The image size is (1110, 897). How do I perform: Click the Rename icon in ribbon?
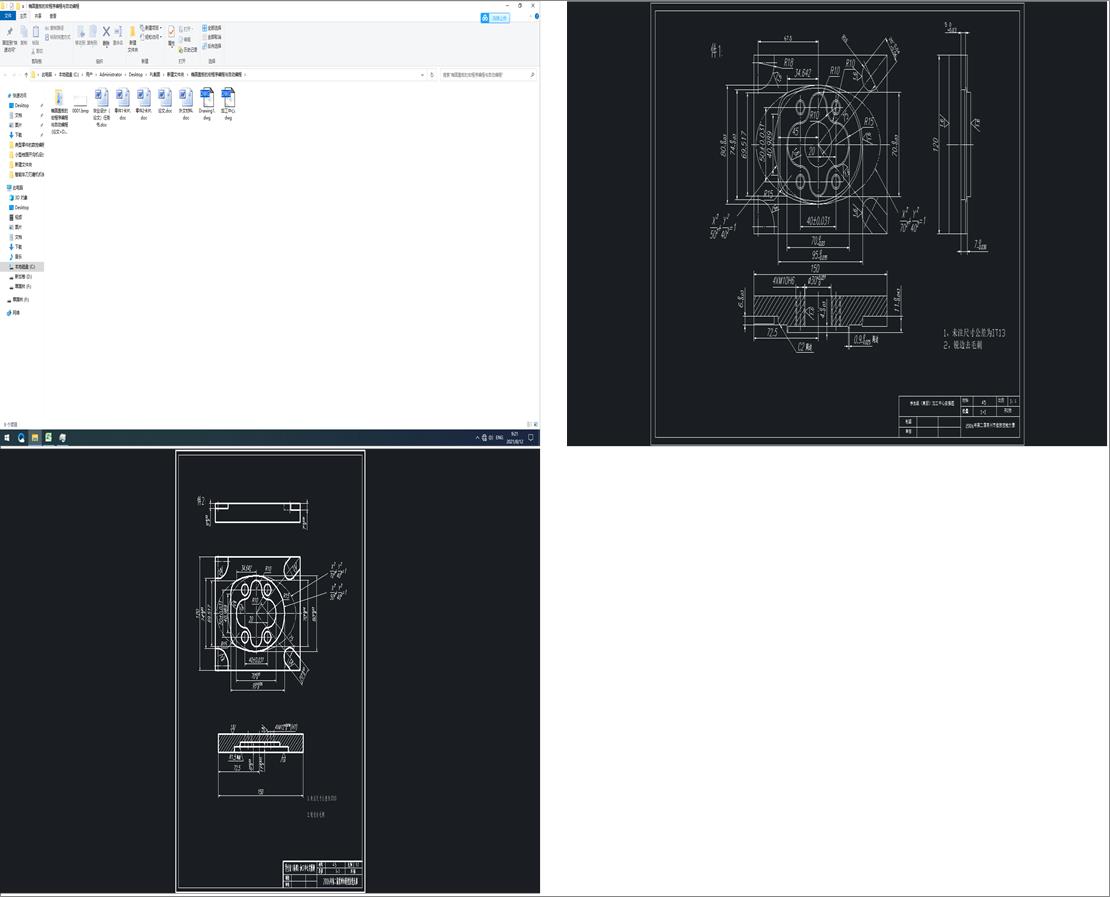118,33
